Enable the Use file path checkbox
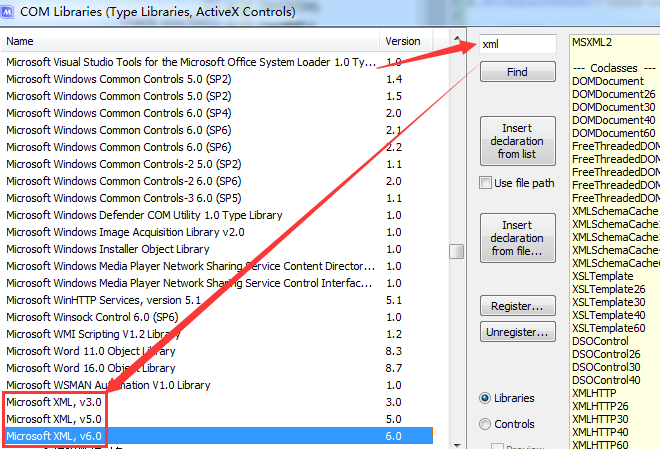 485,183
